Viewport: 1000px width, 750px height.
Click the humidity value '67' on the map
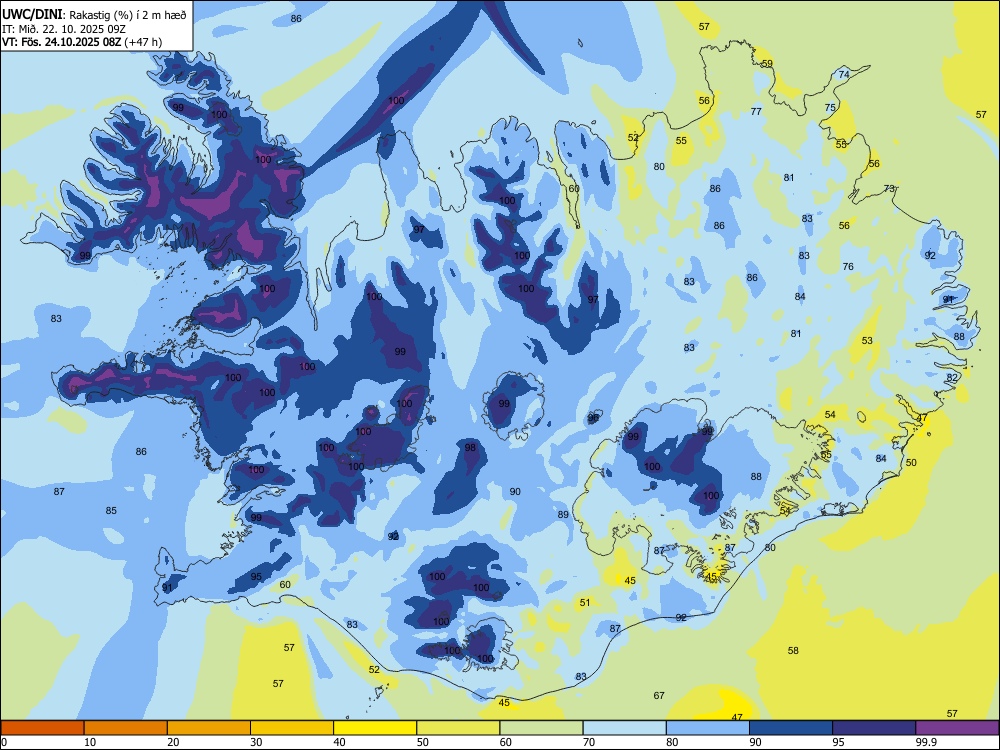click(659, 696)
